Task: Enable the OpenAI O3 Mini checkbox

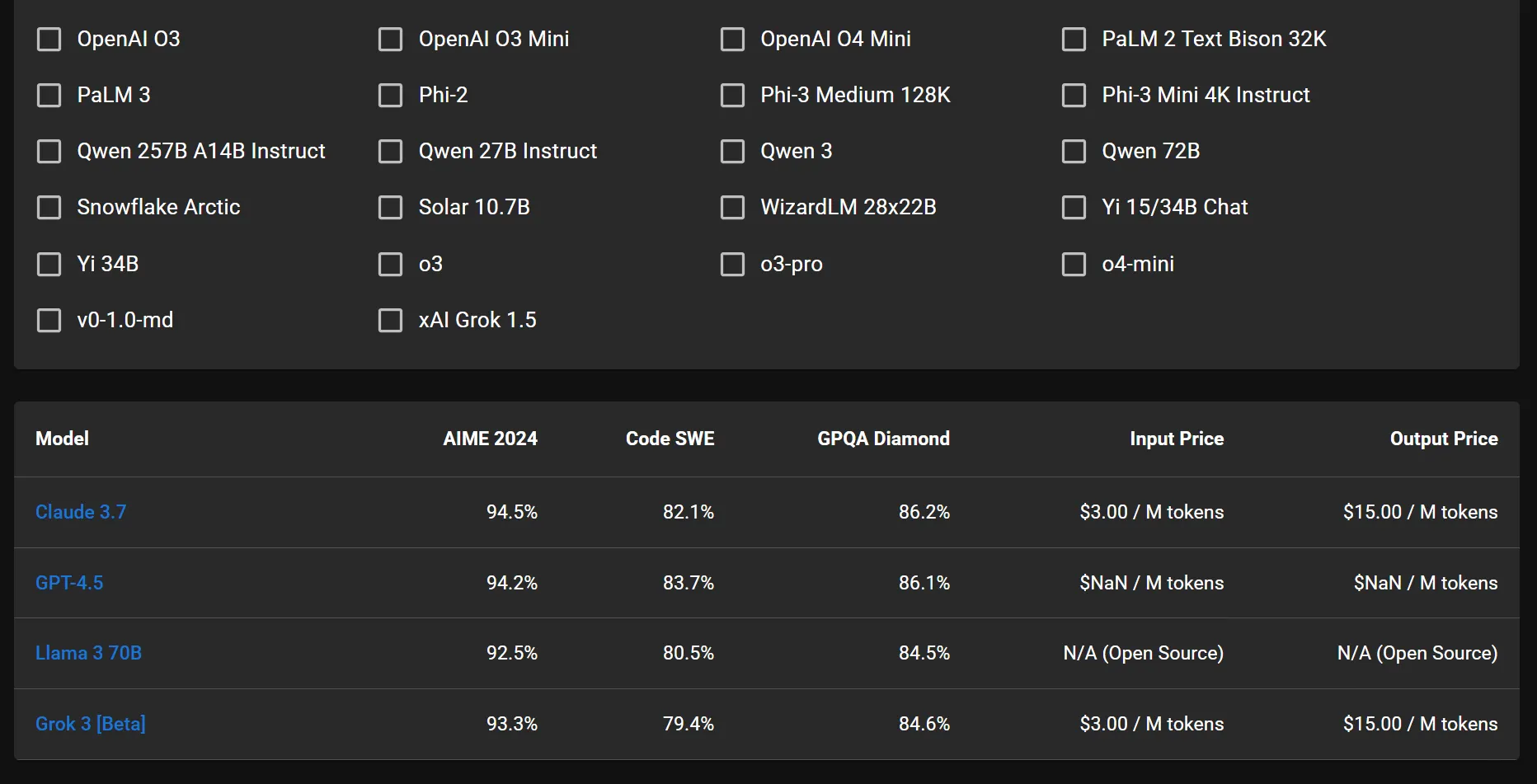Action: 391,40
